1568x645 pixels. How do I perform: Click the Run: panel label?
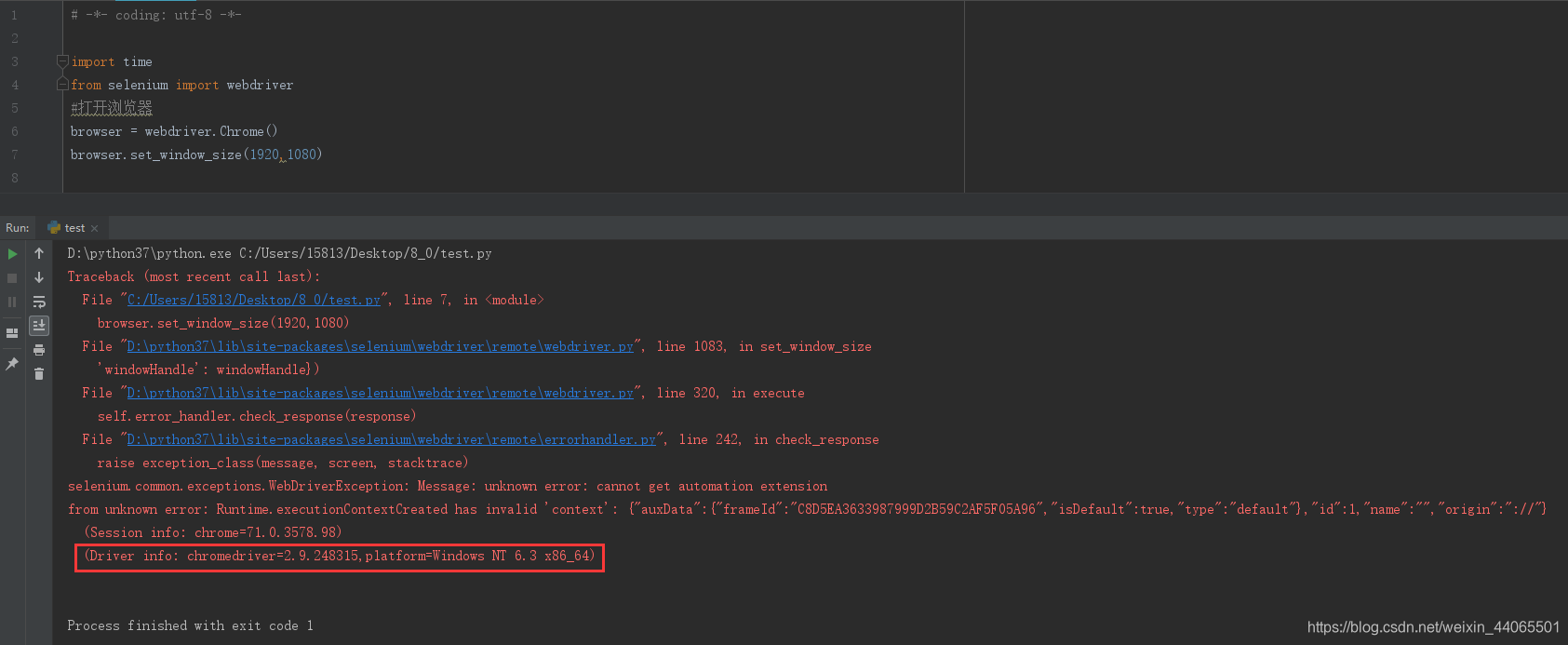(x=17, y=228)
